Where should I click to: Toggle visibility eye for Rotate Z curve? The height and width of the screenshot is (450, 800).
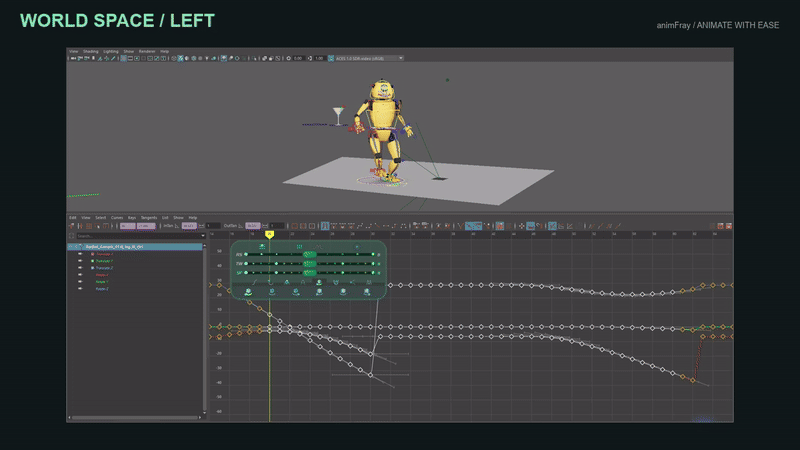coord(80,288)
